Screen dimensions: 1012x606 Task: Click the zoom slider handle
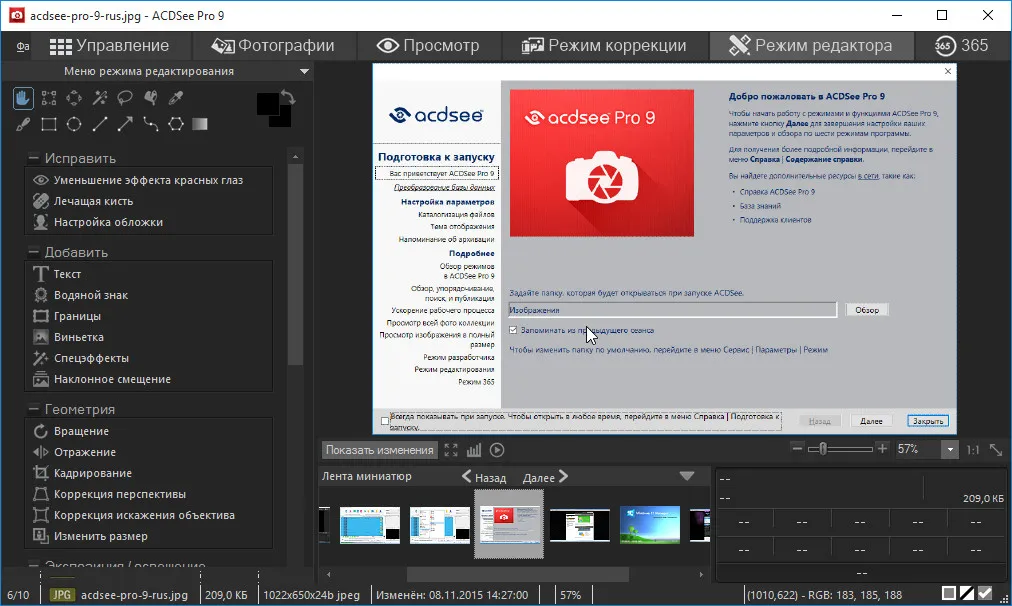click(x=823, y=449)
